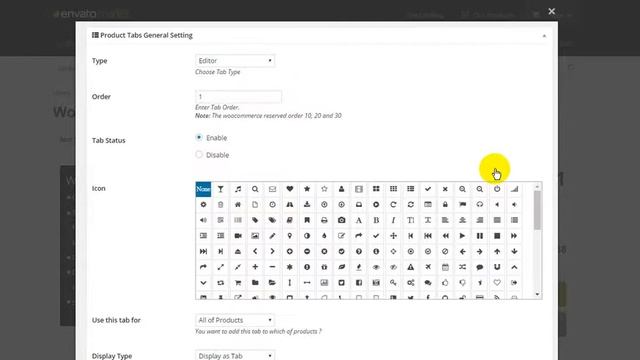This screenshot has height=360, width=640.
Task: Select the map marker pin icon
Action: click(289, 236)
